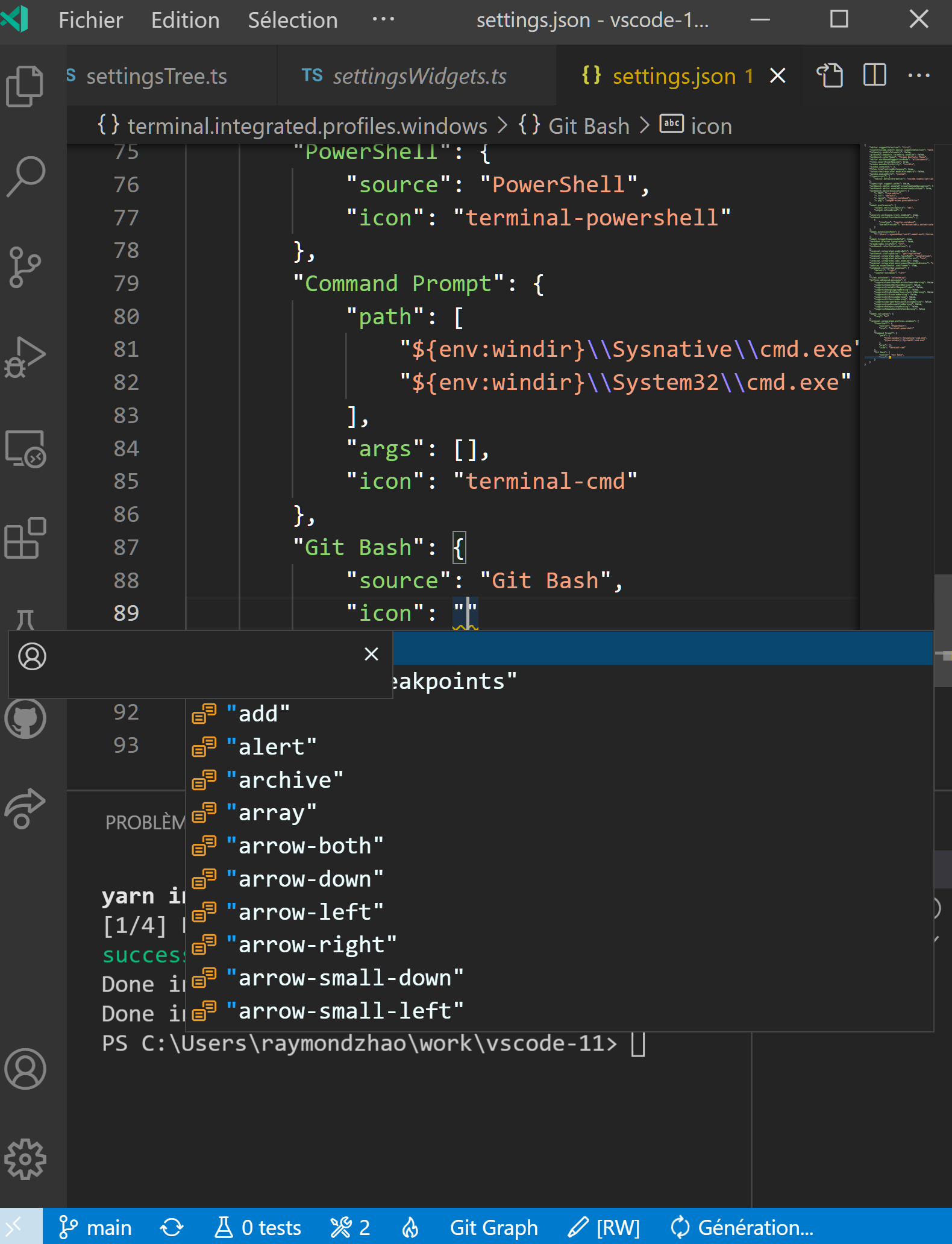Open the Testing beaker view
Screen dimensions: 952x1244
(x=25, y=619)
